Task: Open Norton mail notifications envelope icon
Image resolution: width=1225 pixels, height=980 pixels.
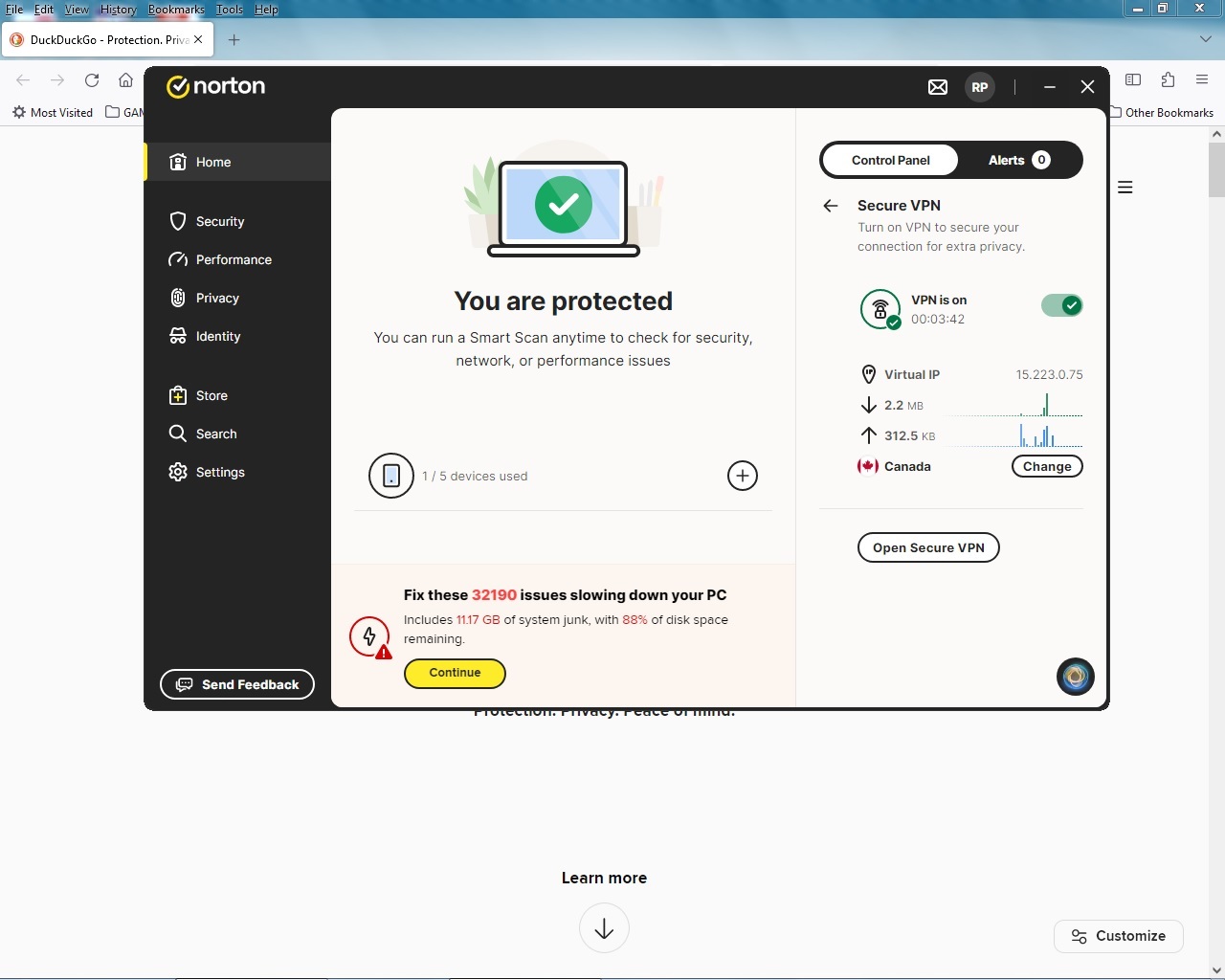Action: 938,87
